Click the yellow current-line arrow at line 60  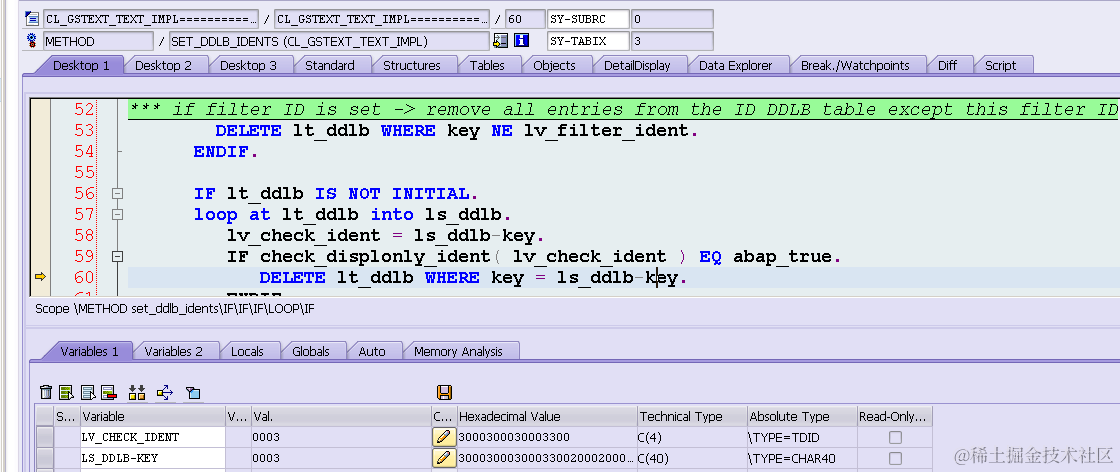pos(40,277)
